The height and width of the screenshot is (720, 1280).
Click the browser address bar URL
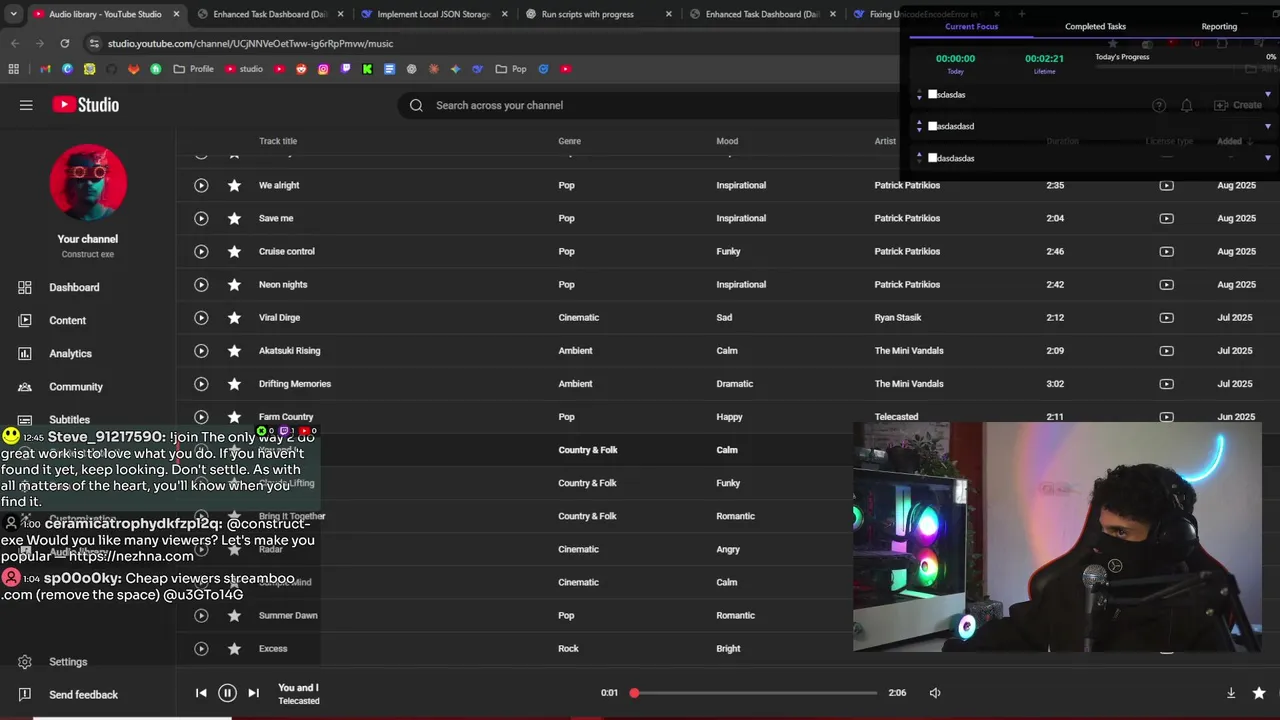[250, 43]
